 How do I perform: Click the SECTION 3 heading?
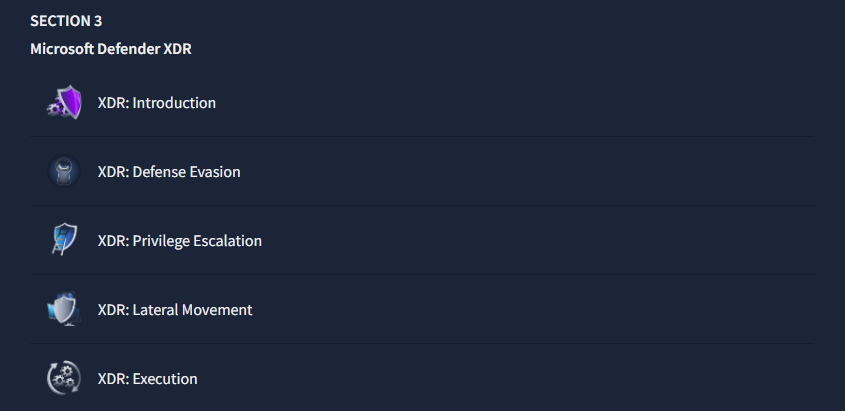click(66, 21)
